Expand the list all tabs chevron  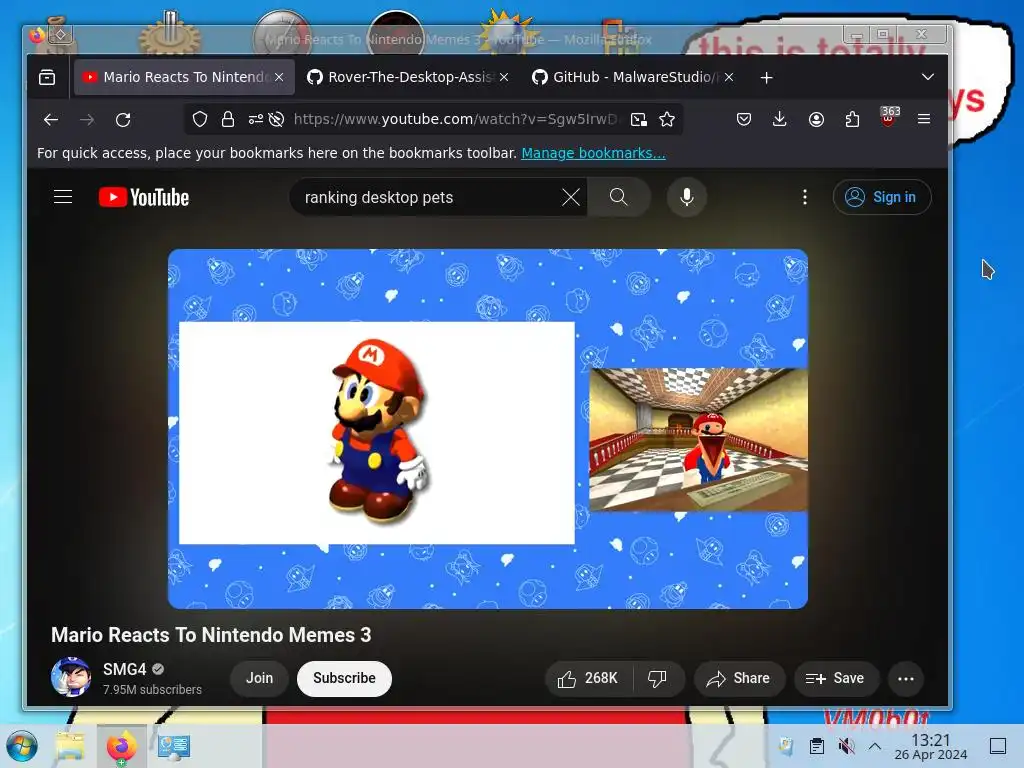click(927, 77)
